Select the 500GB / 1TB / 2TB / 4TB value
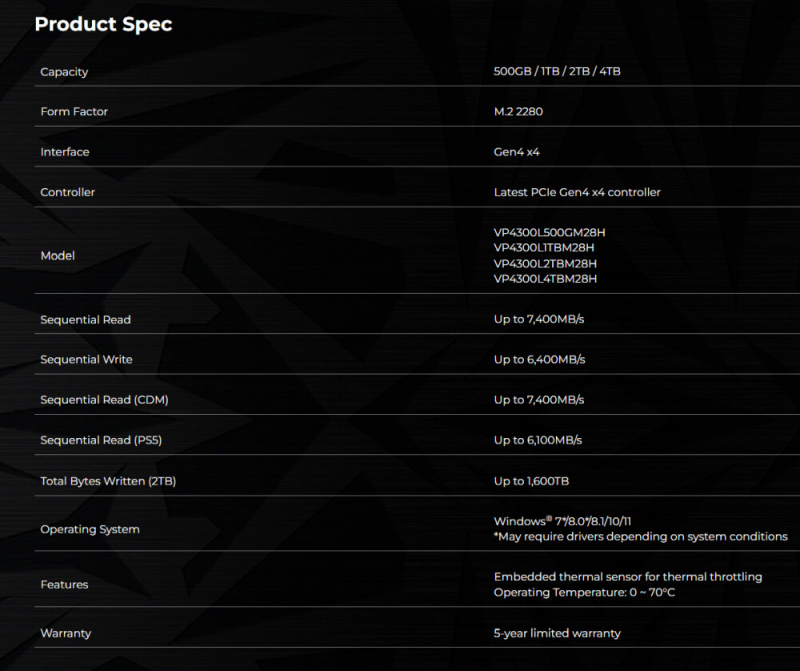The image size is (800, 671). [557, 72]
